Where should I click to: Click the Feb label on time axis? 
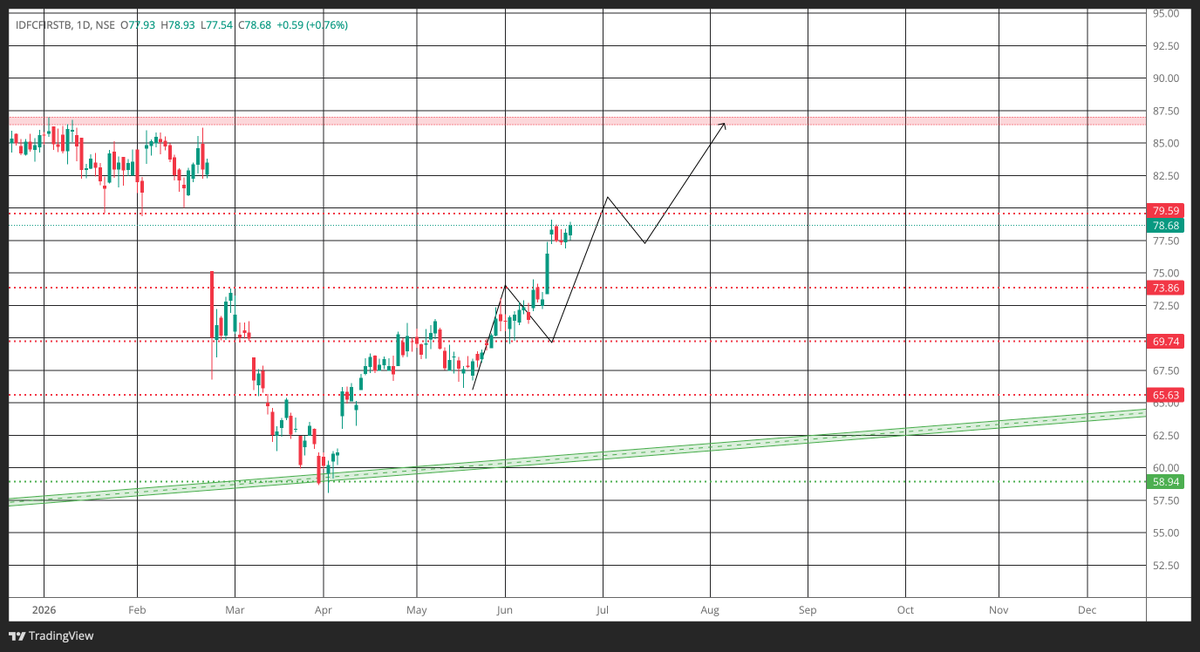tap(138, 608)
